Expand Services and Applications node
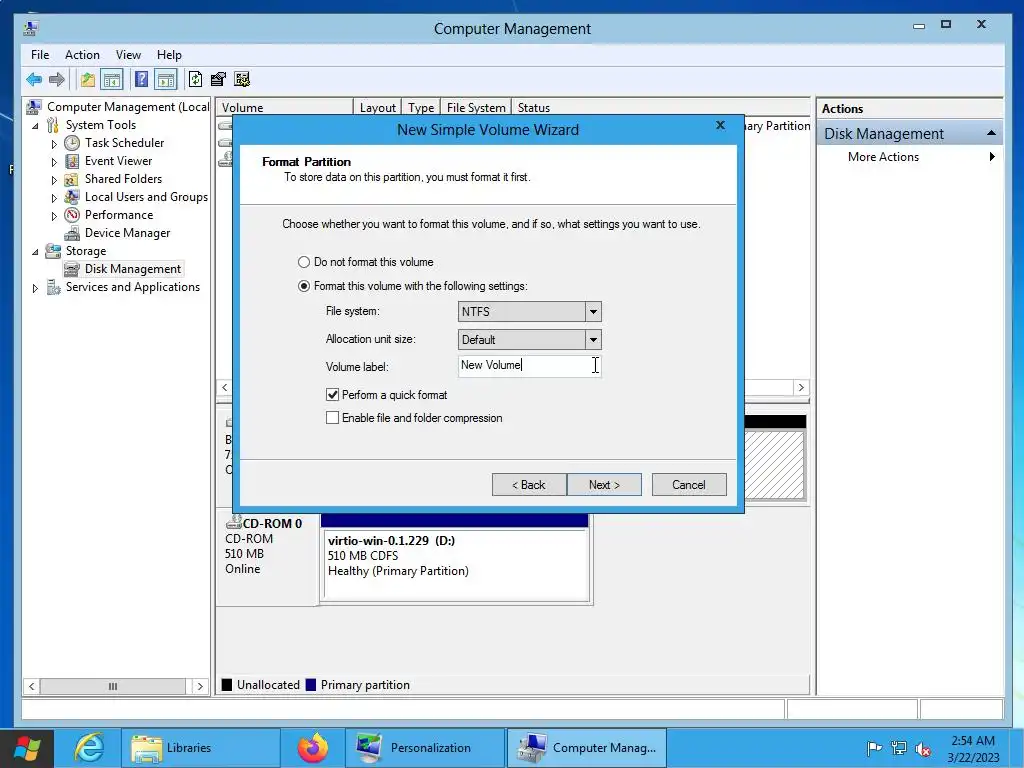Image resolution: width=1024 pixels, height=768 pixels. click(35, 288)
